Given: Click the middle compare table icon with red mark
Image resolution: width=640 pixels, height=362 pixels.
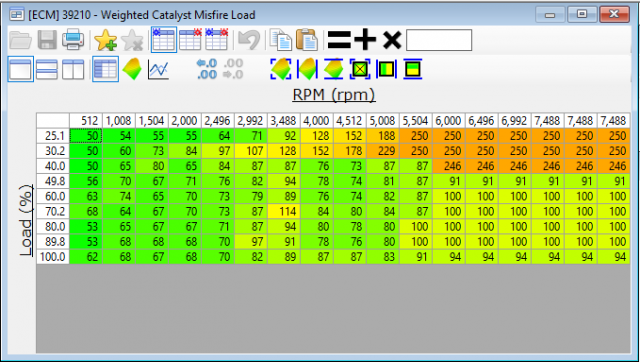Looking at the screenshot, I should (x=190, y=40).
